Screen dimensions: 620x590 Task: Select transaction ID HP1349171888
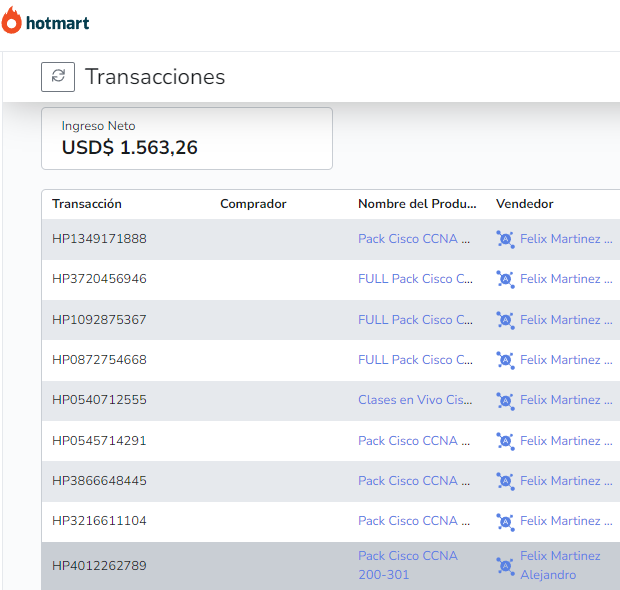point(99,239)
